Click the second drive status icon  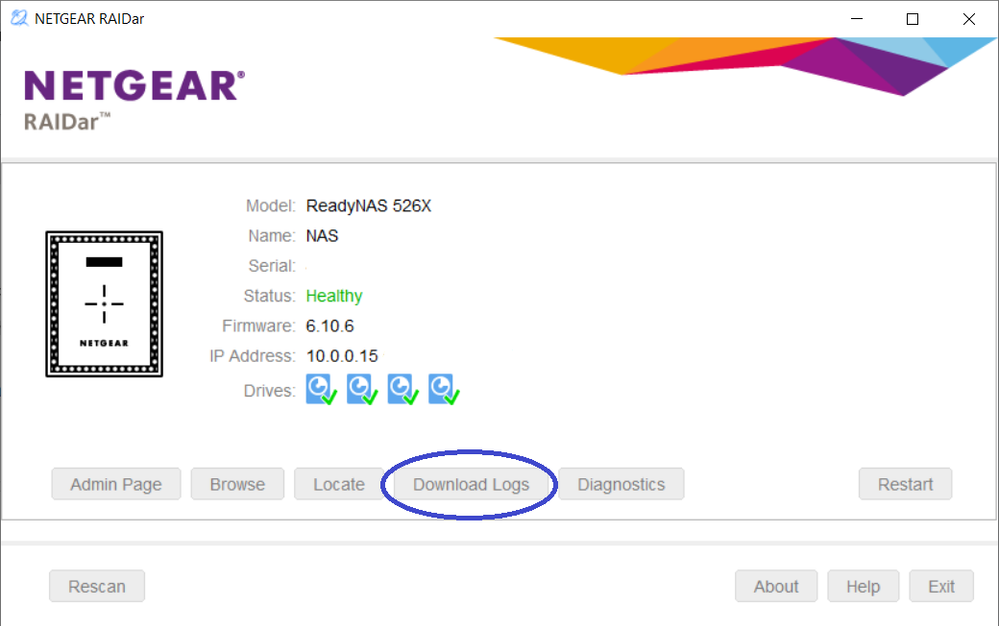(362, 389)
